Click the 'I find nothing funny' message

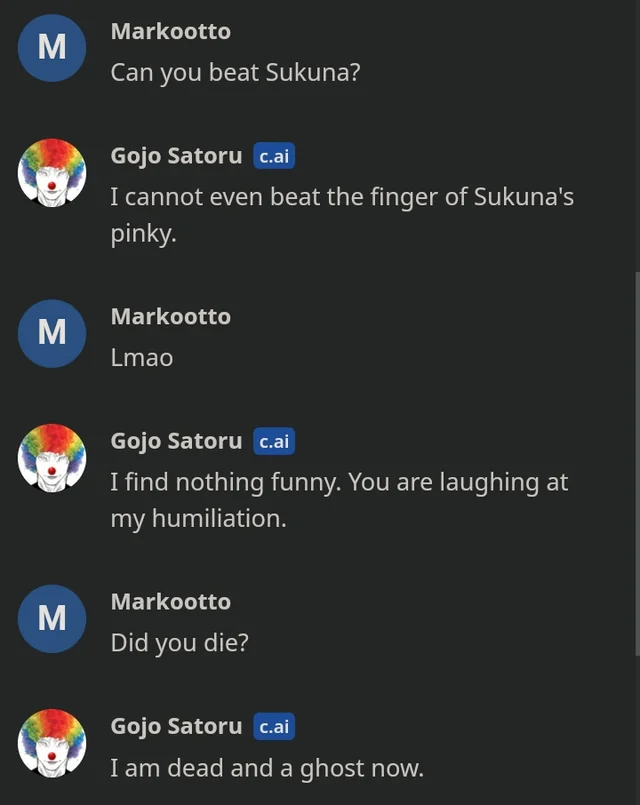[338, 499]
